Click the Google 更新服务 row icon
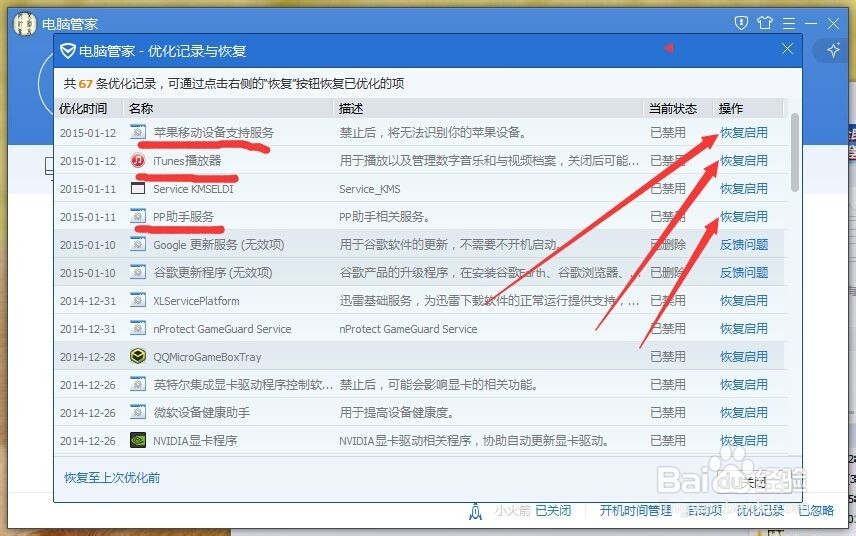Viewport: 856px width, 536px height. click(x=138, y=245)
